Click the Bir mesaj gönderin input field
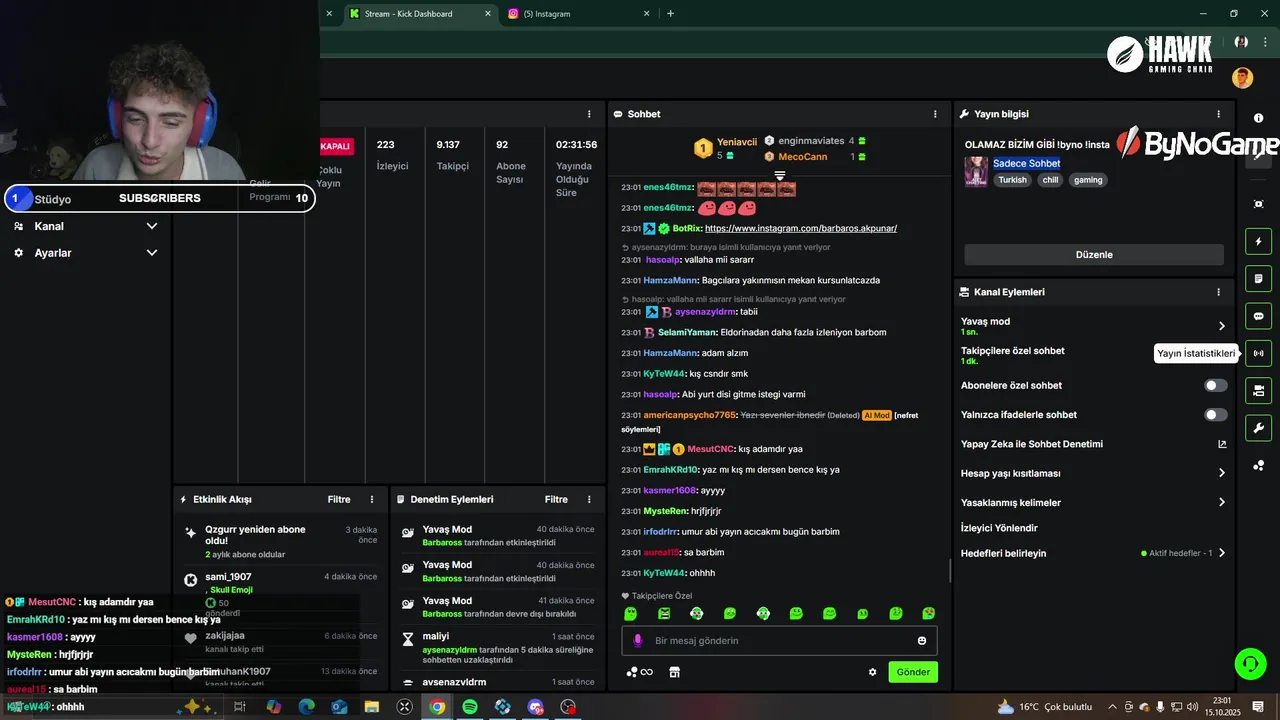 780,641
